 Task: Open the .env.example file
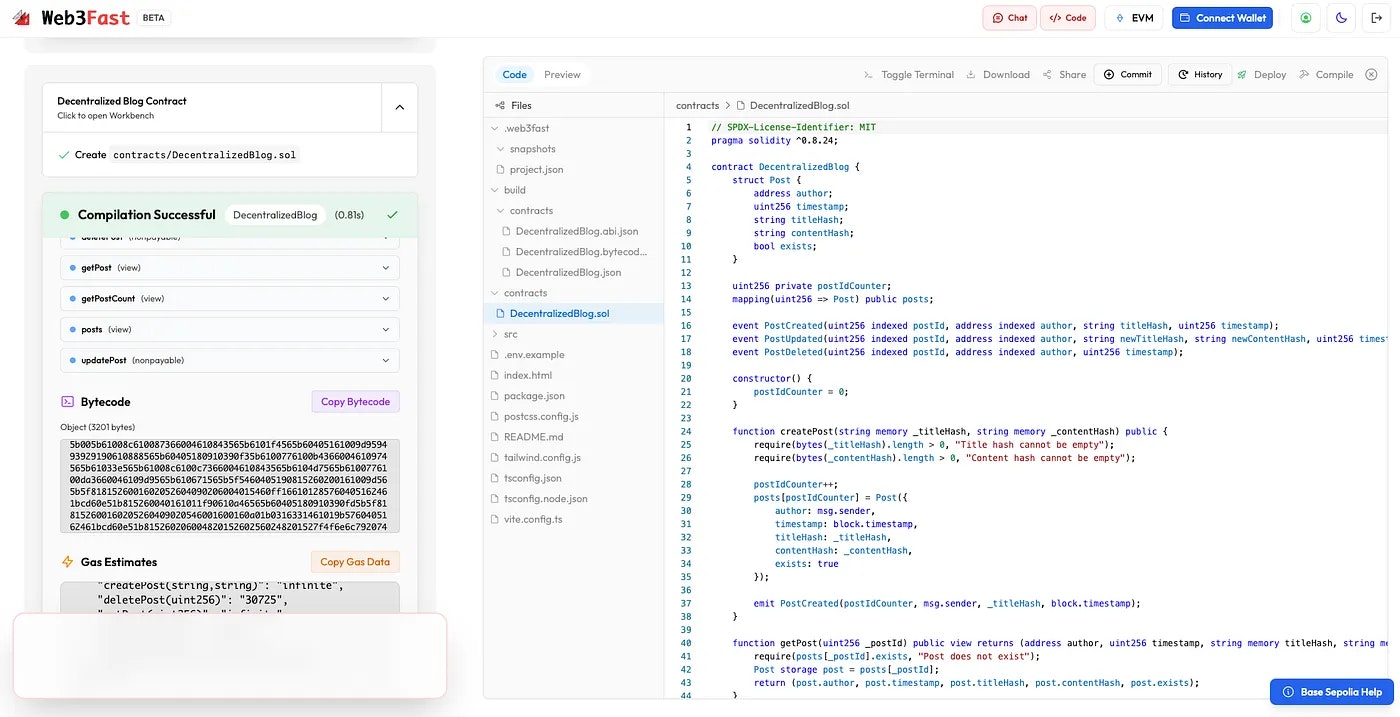click(x=573, y=355)
